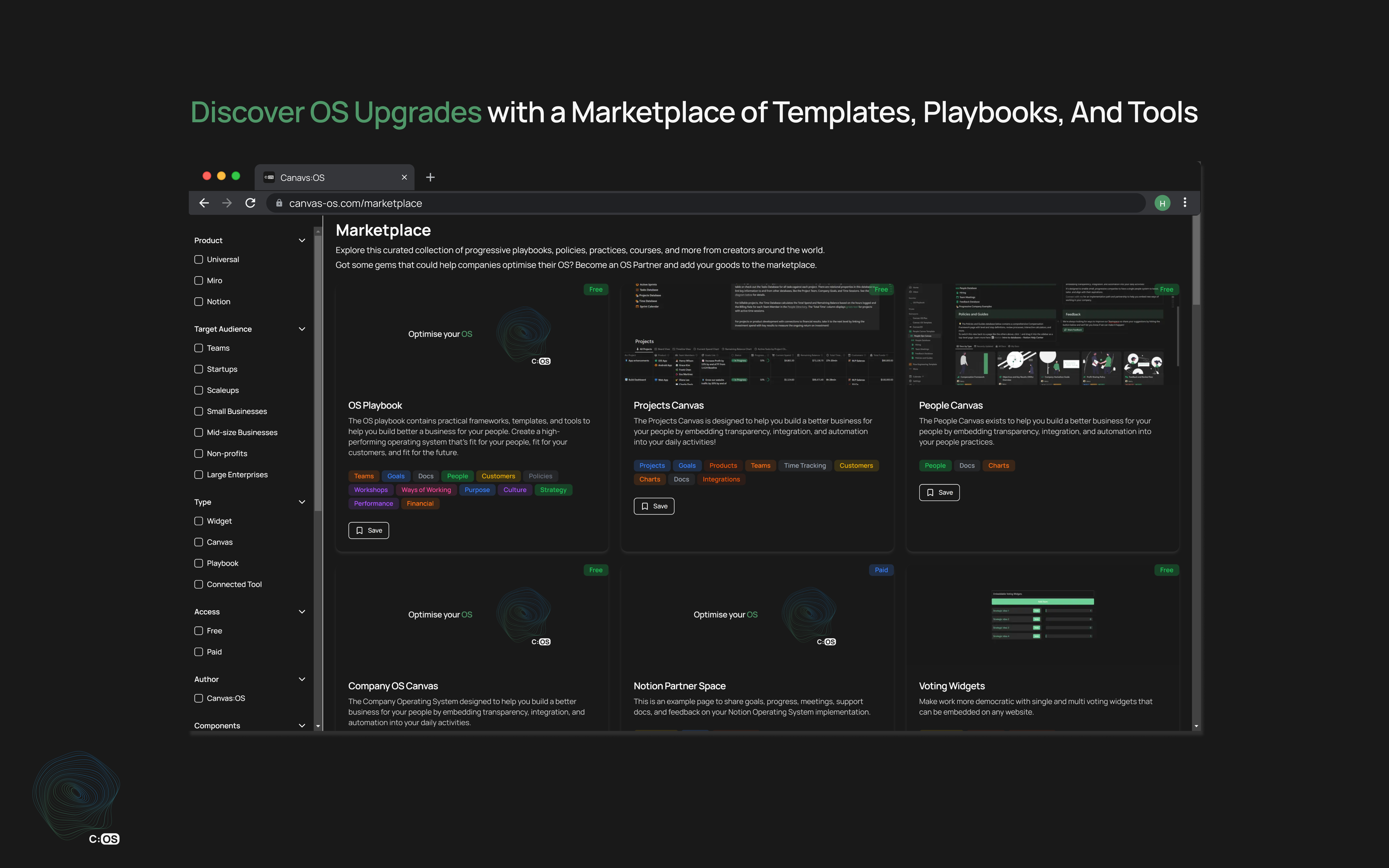Click the Free badge on OS Playbook
1389x868 pixels.
[x=596, y=289]
